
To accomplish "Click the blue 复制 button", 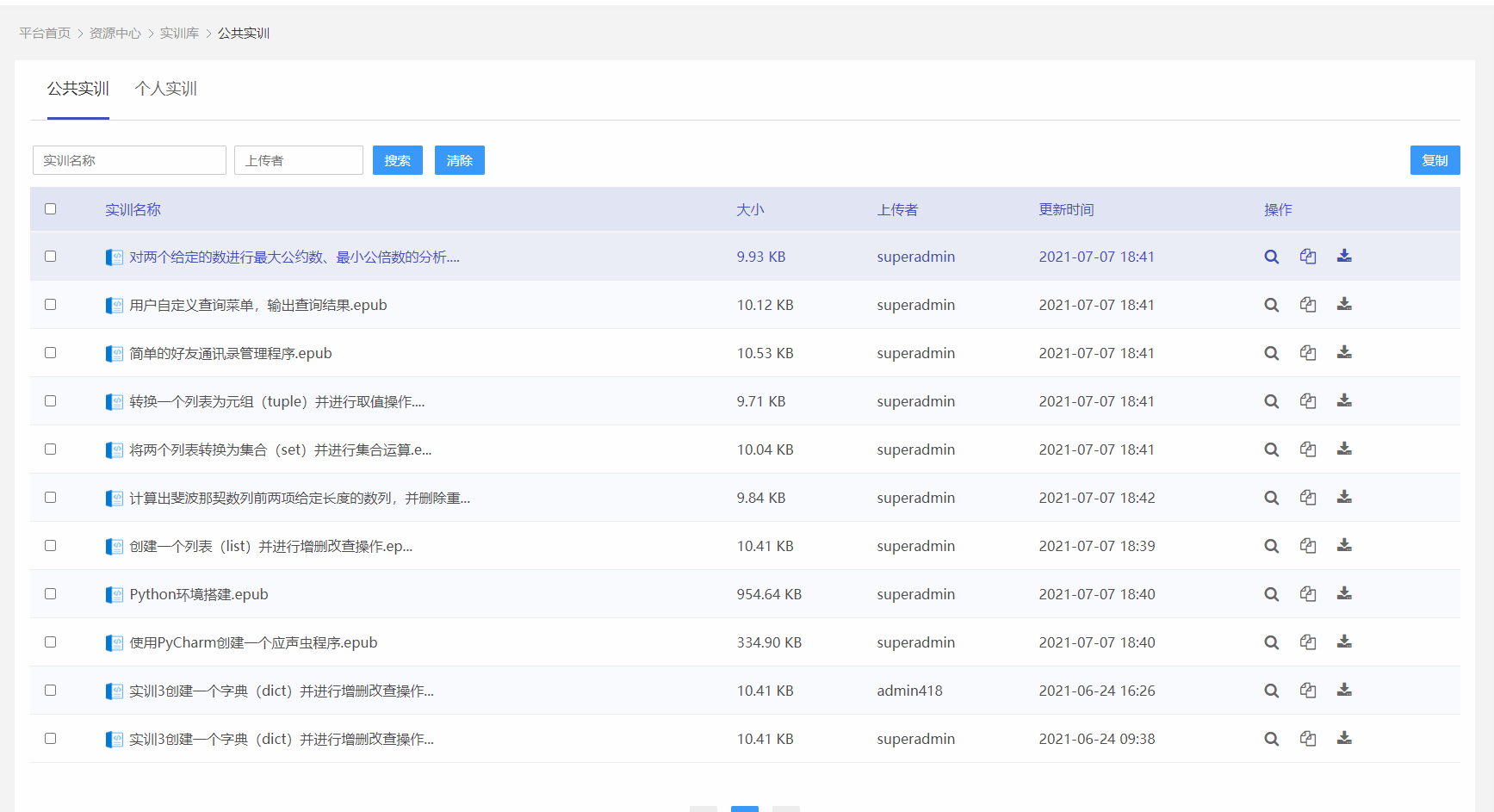I will (1435, 160).
